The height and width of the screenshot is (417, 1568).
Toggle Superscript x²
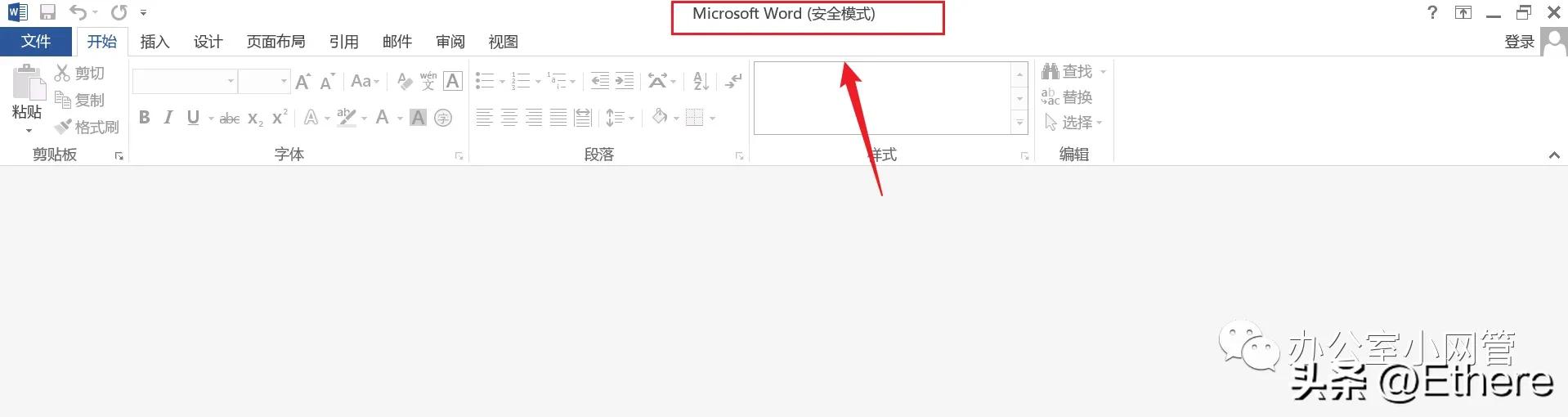coord(280,118)
